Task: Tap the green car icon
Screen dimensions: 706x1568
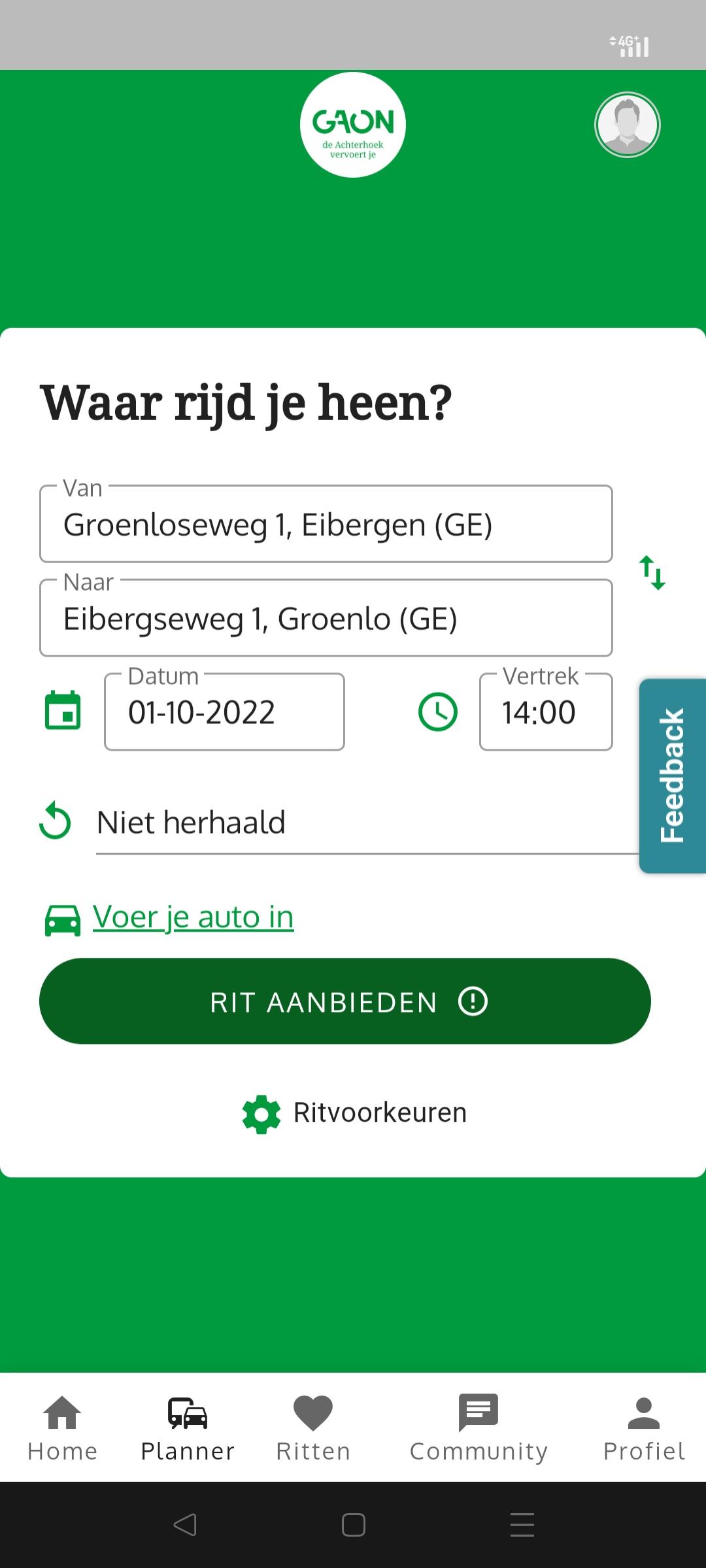Action: (63, 919)
